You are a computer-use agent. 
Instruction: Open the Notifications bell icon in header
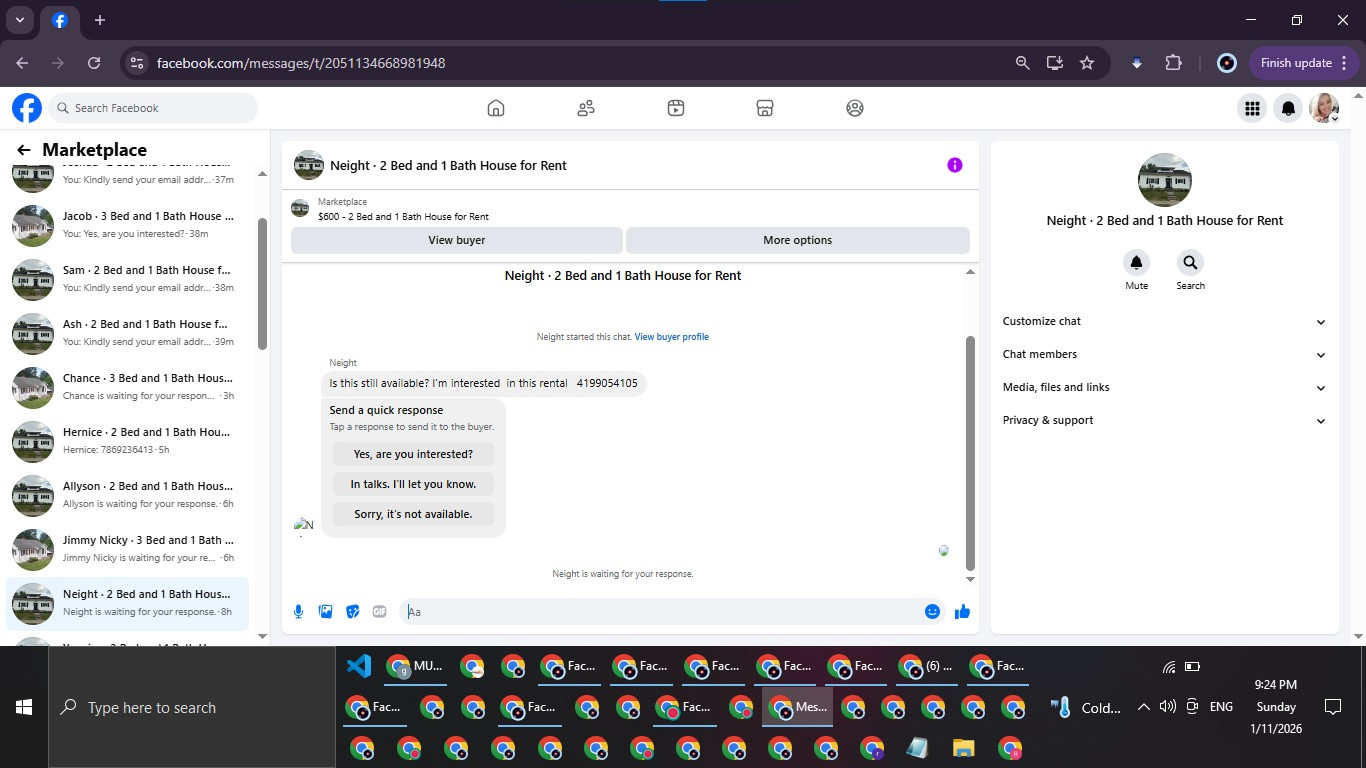pos(1289,108)
